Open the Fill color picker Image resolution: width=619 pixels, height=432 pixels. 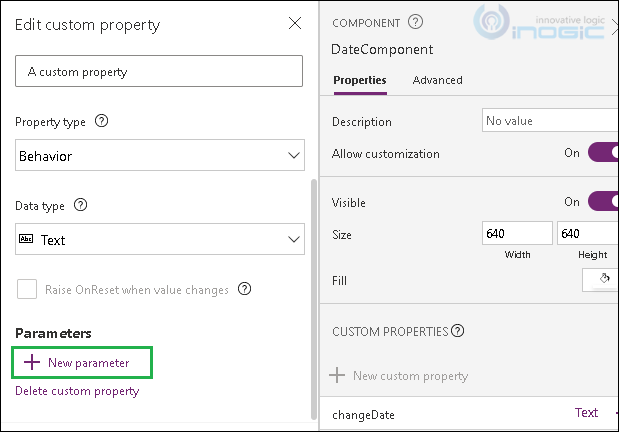(x=600, y=280)
